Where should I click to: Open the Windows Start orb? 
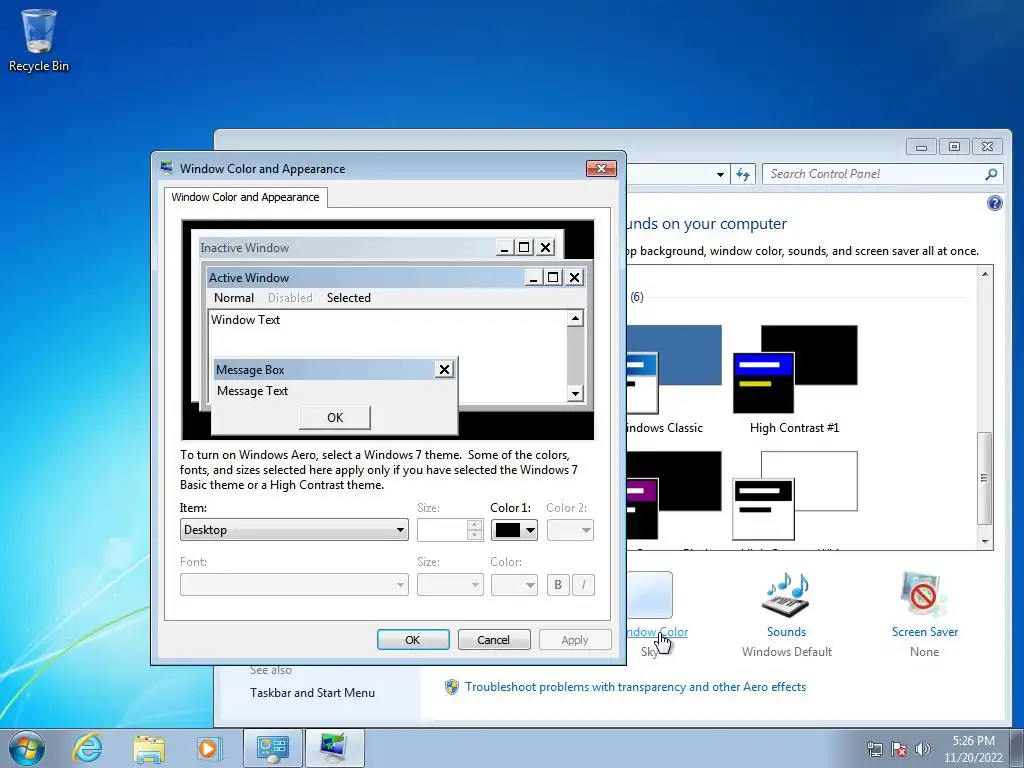coord(27,748)
